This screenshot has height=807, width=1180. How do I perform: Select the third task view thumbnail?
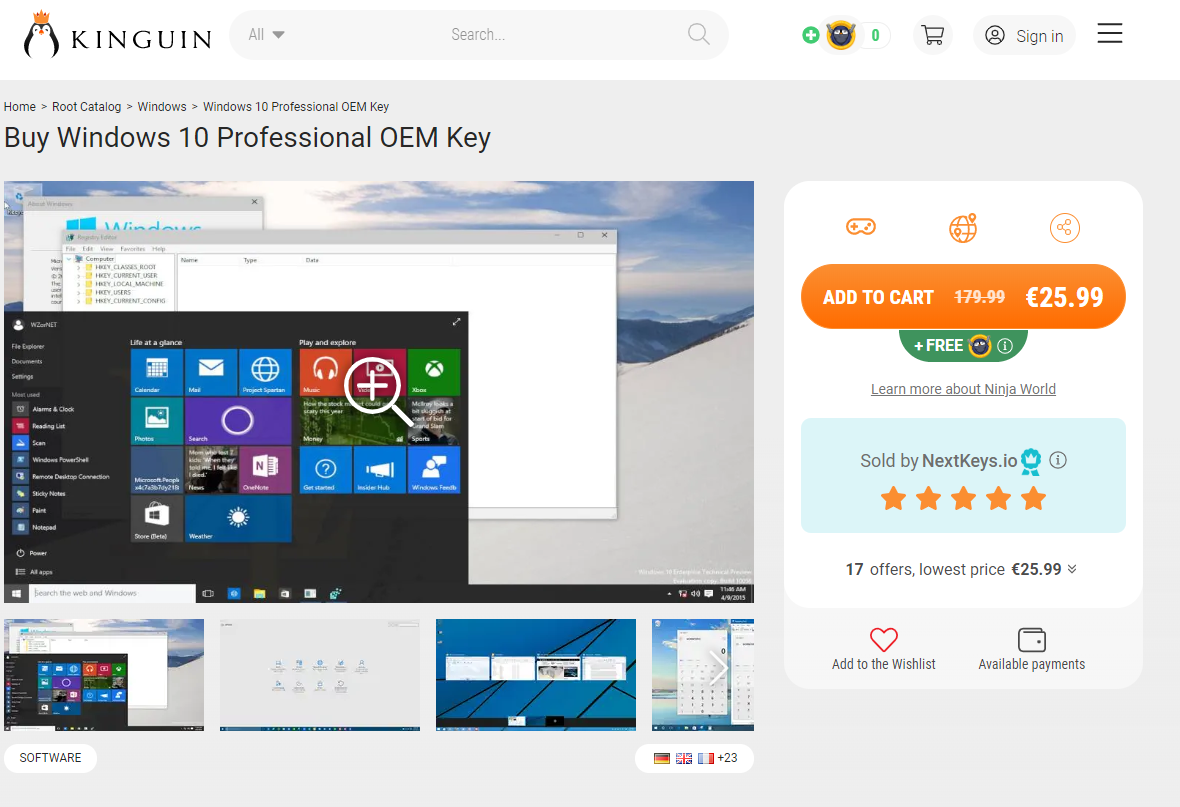tap(536, 675)
